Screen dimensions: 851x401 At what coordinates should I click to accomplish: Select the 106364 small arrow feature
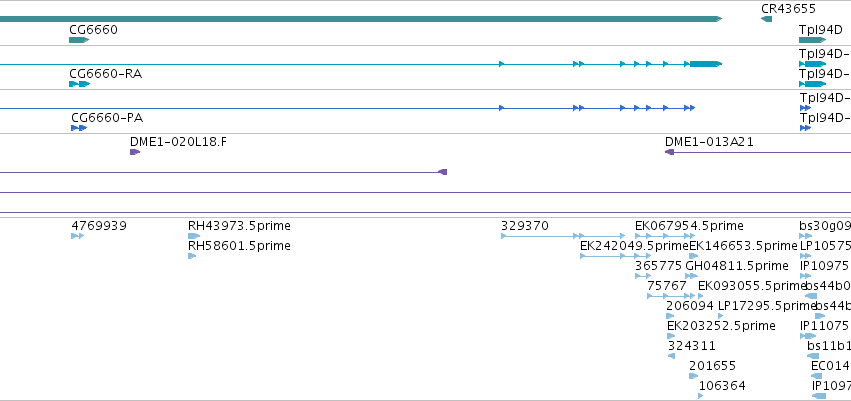point(701,396)
